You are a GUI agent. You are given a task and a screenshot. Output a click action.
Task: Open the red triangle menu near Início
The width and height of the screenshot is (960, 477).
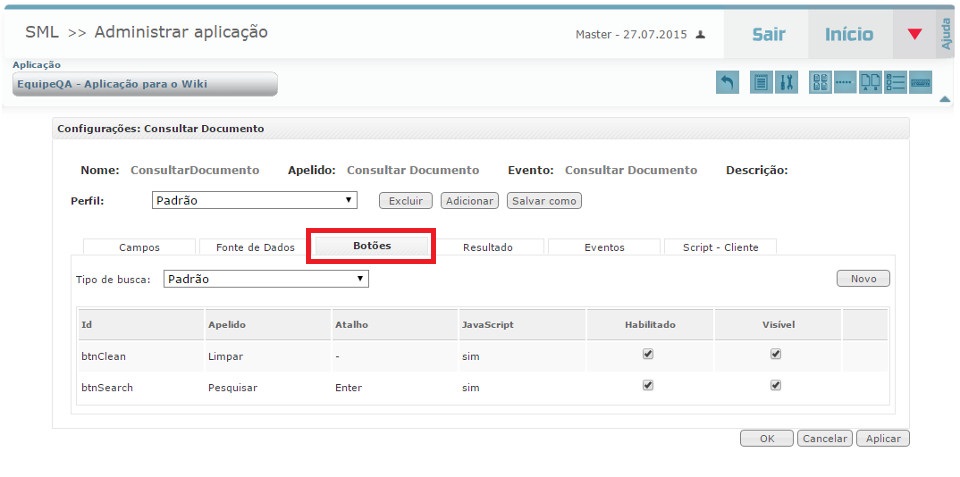pos(914,35)
